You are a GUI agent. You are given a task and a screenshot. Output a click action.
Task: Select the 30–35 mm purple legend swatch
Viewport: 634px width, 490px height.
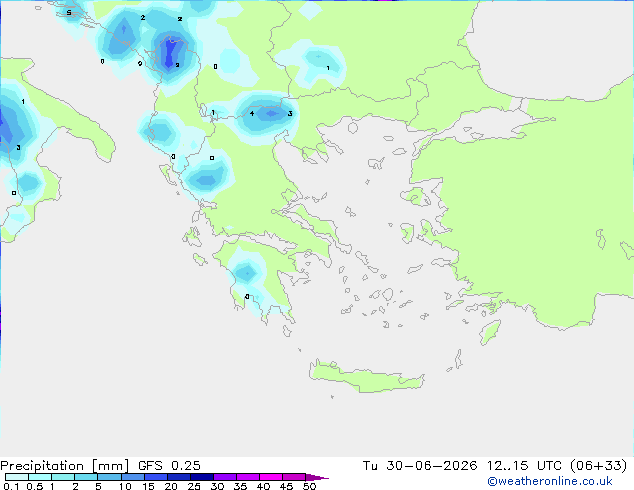pyautogui.click(x=224, y=477)
